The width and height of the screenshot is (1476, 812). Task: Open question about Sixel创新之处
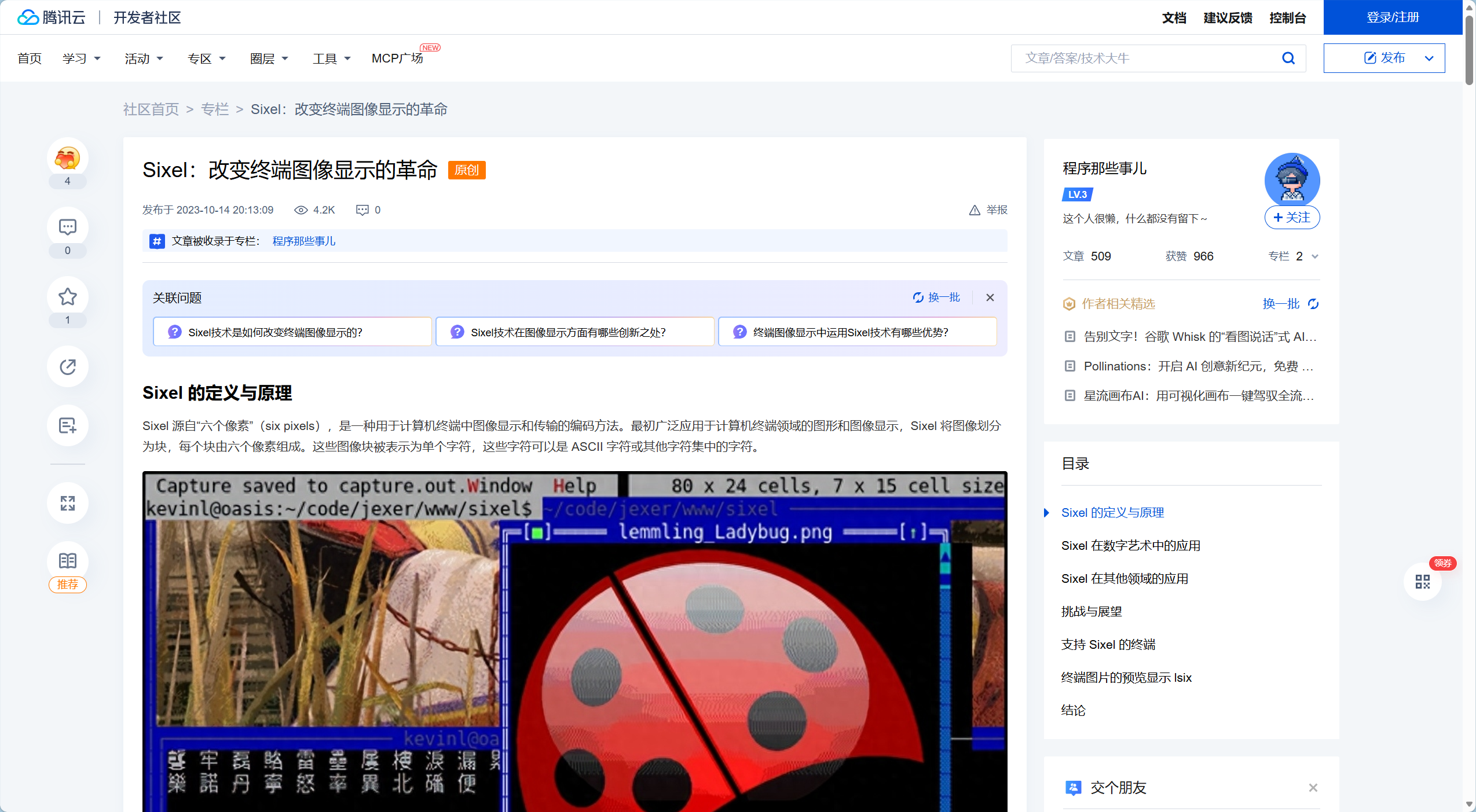[x=575, y=332]
